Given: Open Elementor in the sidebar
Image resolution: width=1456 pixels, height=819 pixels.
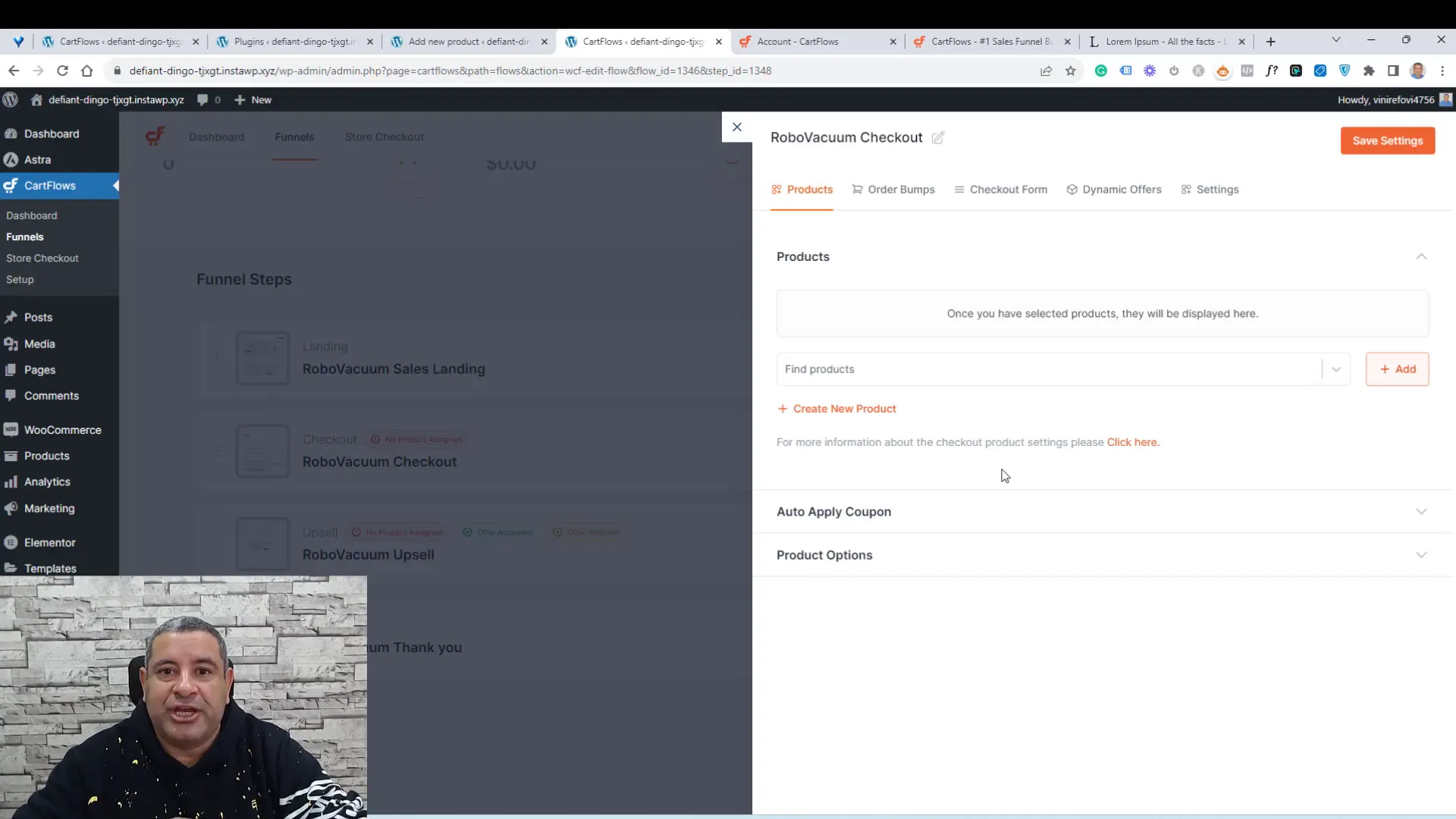Looking at the screenshot, I should tap(49, 542).
